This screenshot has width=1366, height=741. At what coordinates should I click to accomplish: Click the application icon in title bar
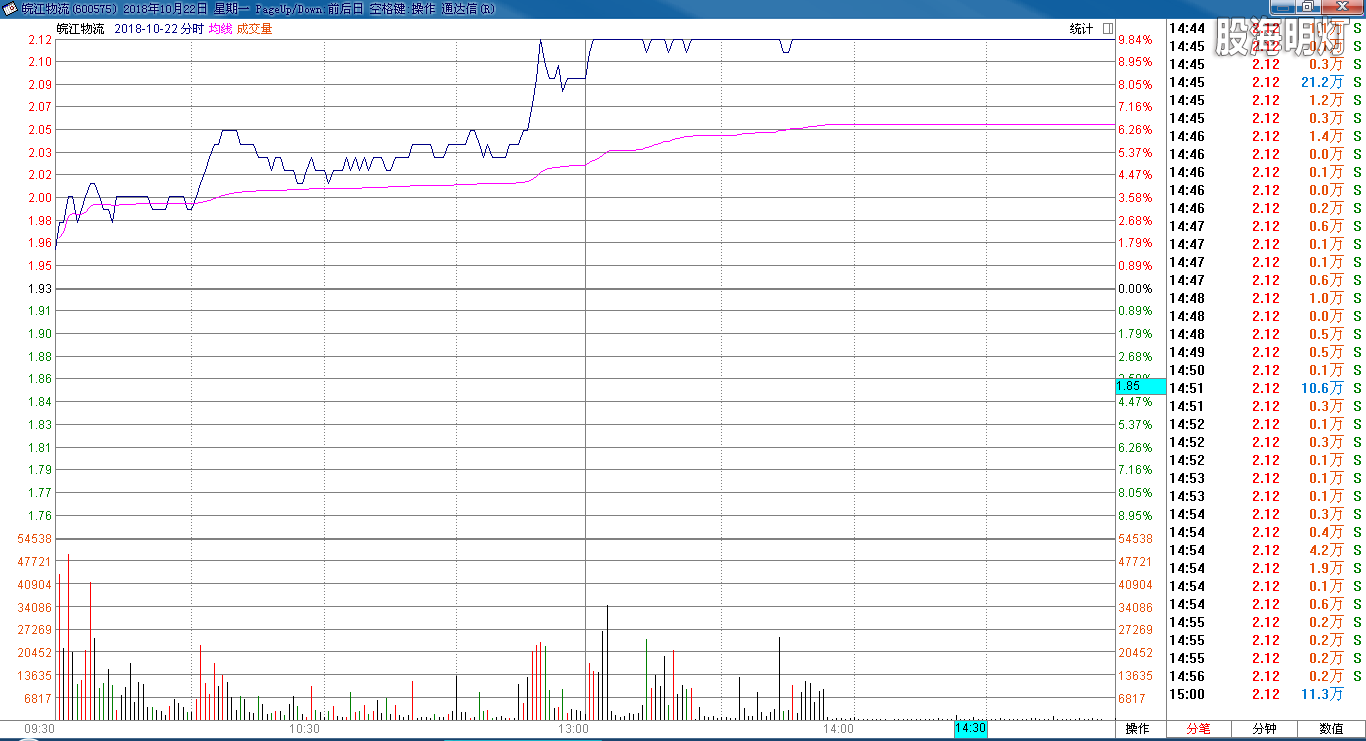[10, 9]
